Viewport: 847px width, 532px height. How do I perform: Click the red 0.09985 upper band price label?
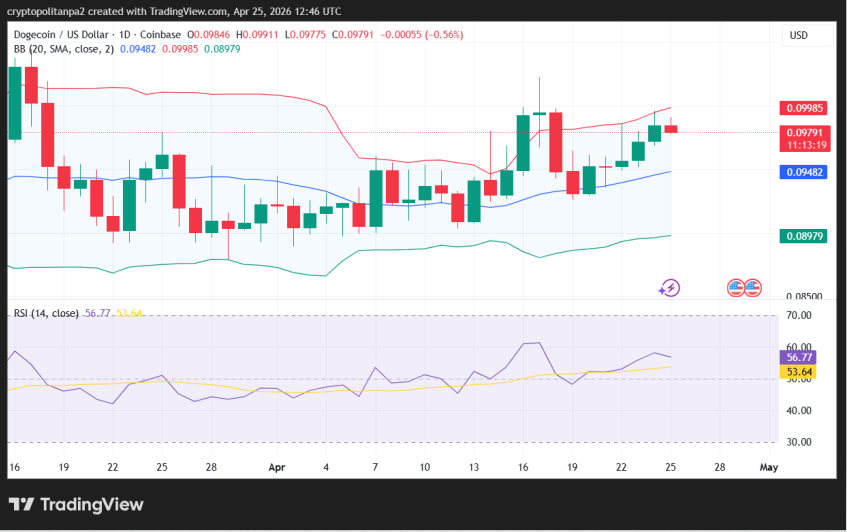tap(804, 108)
